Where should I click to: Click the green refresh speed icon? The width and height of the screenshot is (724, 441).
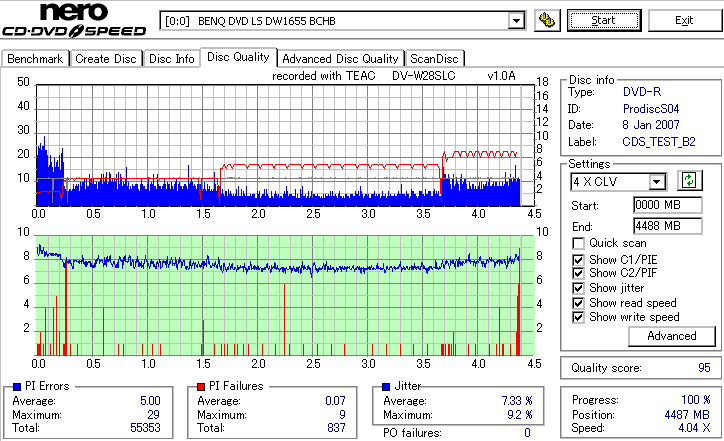(x=689, y=181)
